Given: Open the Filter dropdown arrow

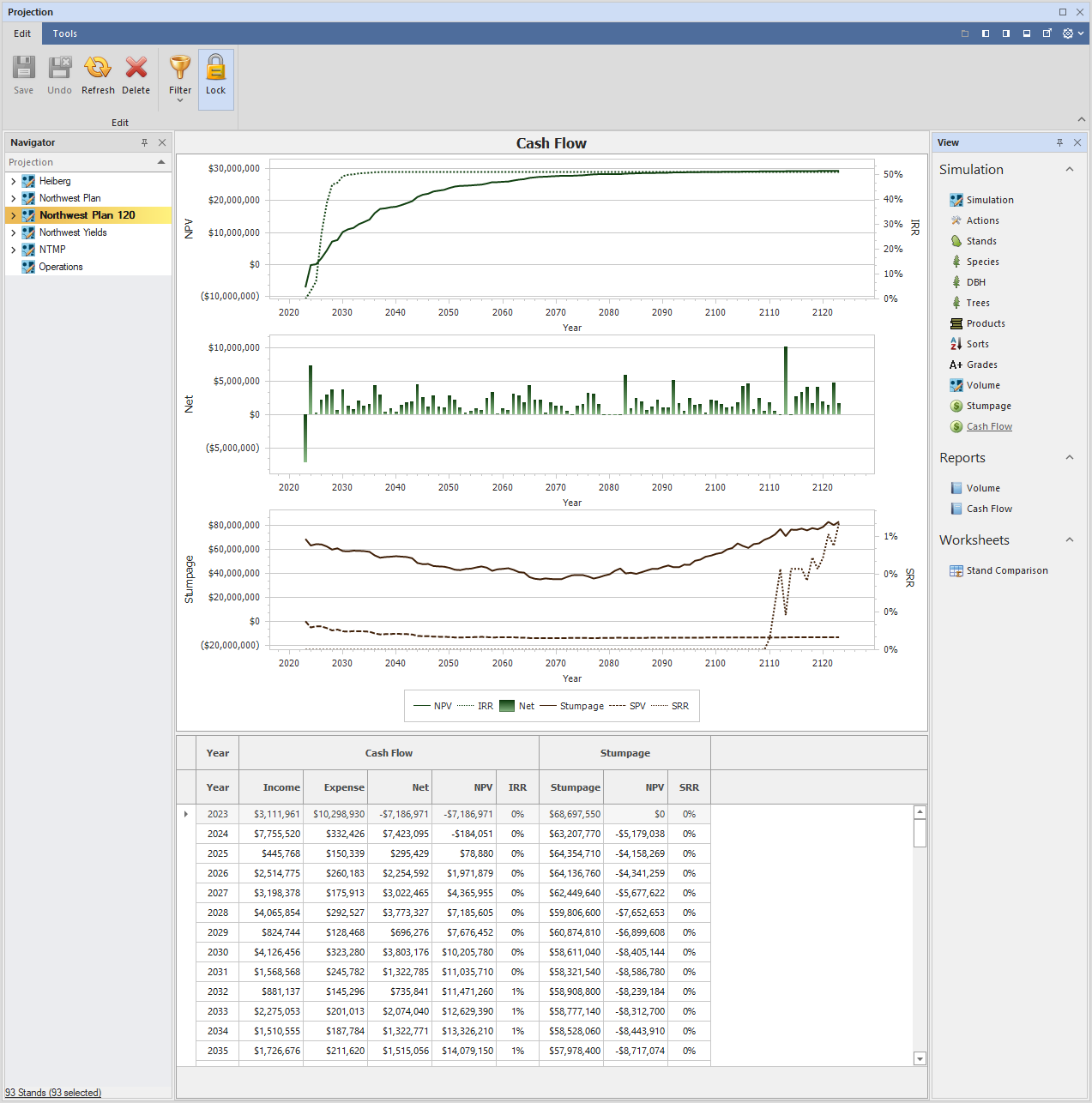Looking at the screenshot, I should [x=180, y=100].
